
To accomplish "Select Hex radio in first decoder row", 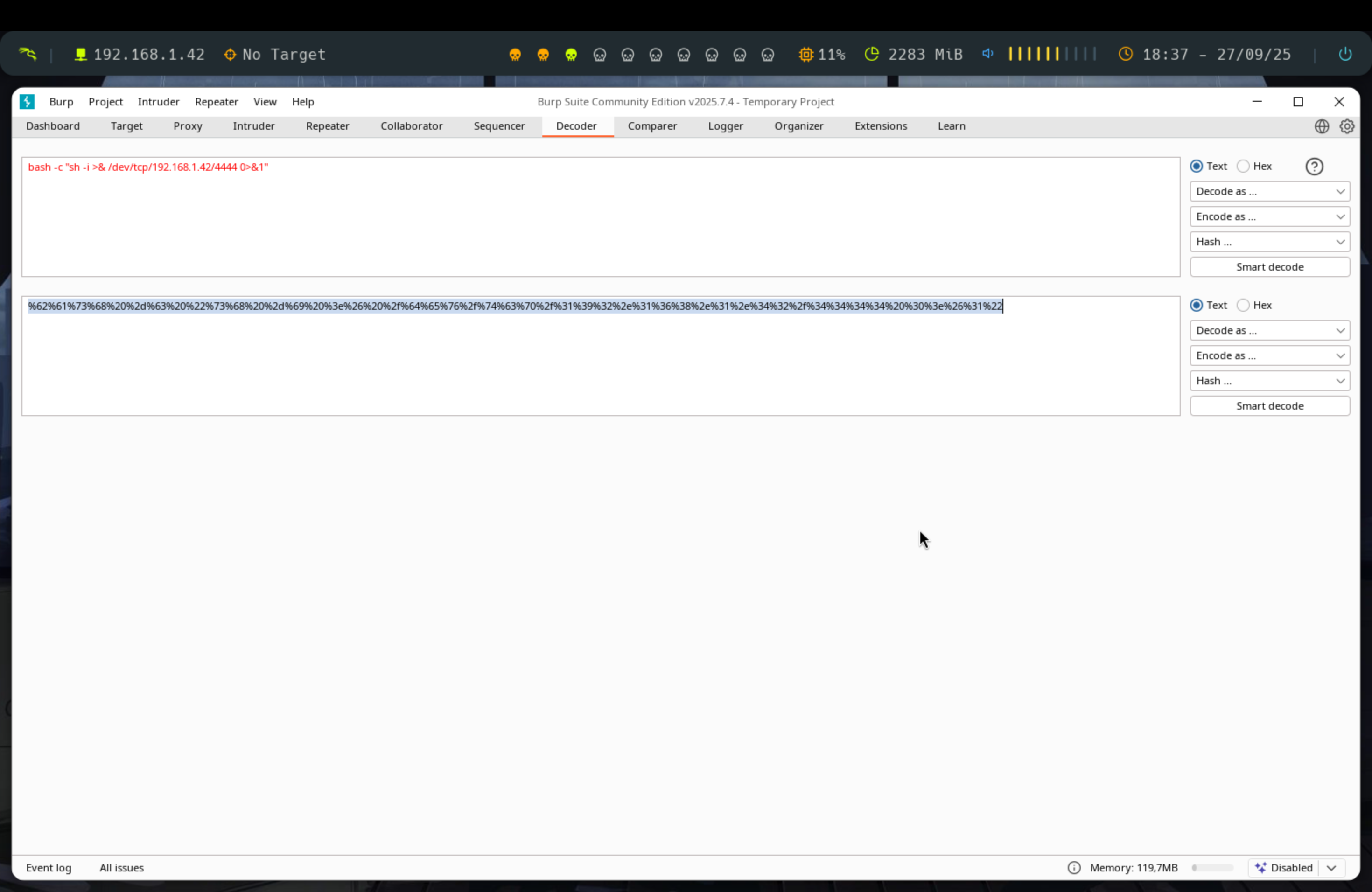I will (1244, 166).
